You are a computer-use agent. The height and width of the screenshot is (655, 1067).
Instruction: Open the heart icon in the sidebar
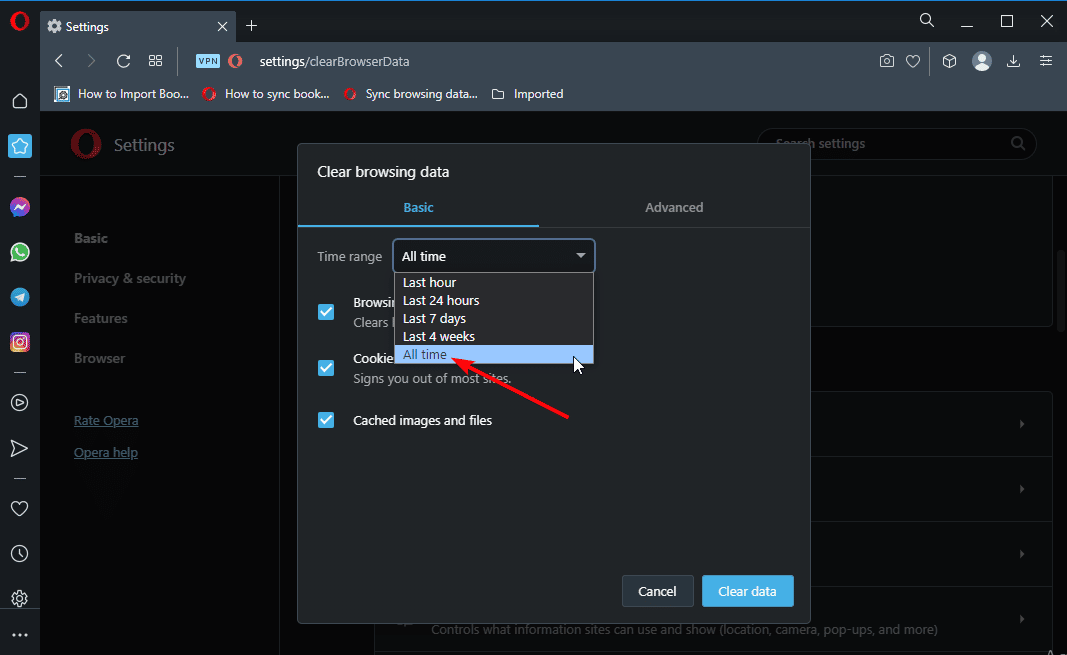click(20, 508)
